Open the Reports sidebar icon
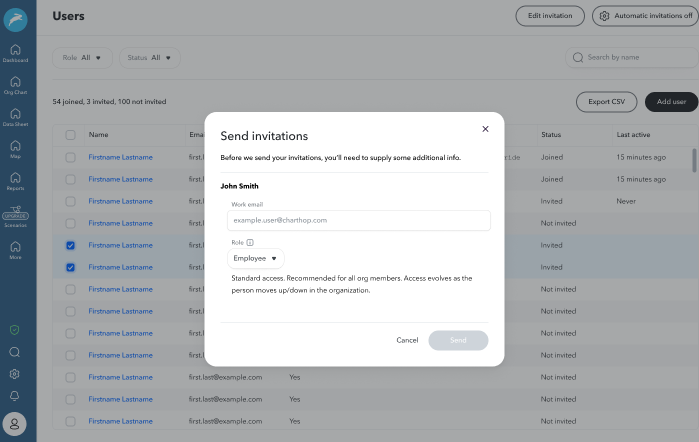The height and width of the screenshot is (442, 699). coord(15,180)
